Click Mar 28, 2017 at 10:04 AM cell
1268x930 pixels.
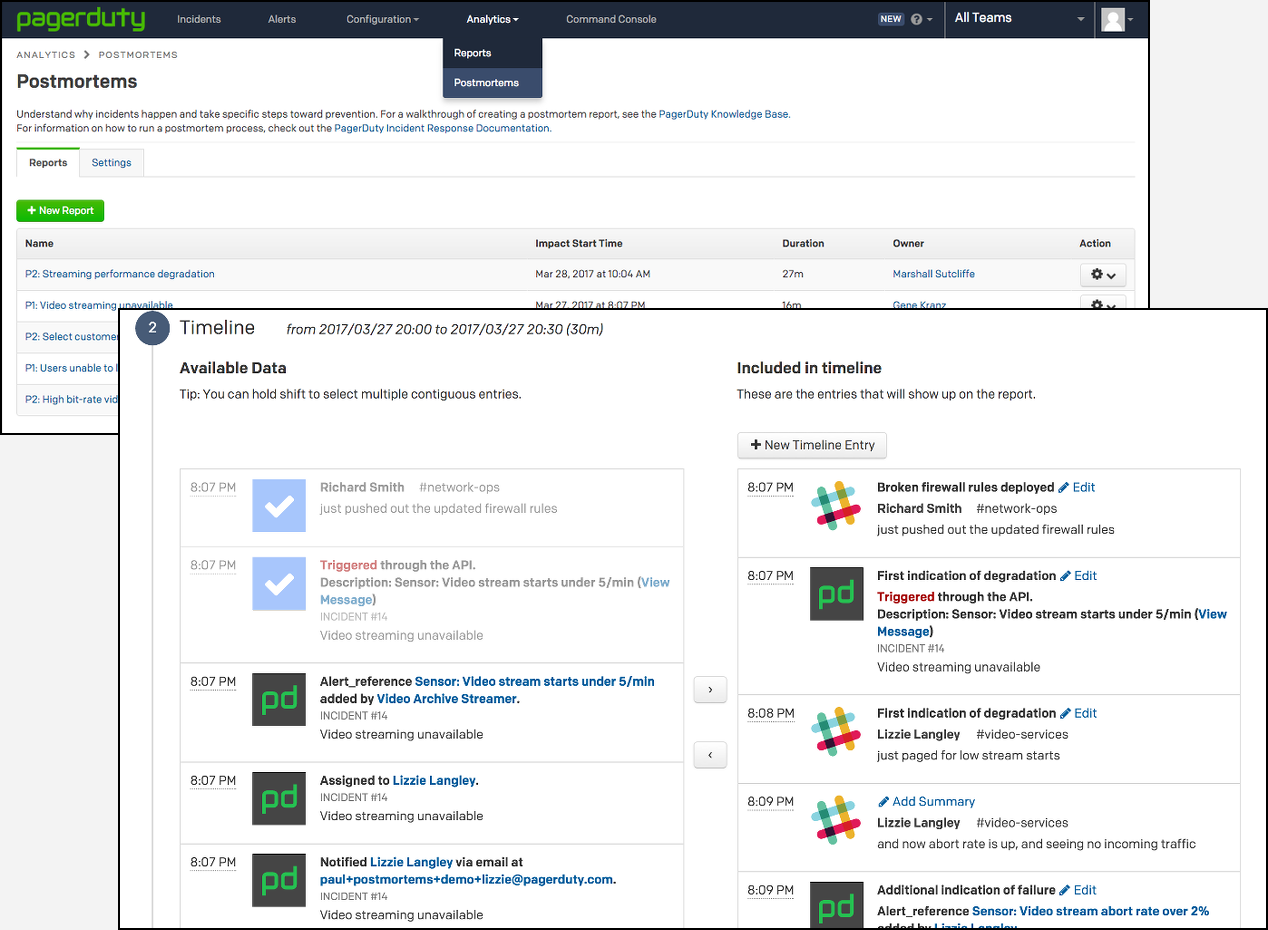[x=593, y=274]
